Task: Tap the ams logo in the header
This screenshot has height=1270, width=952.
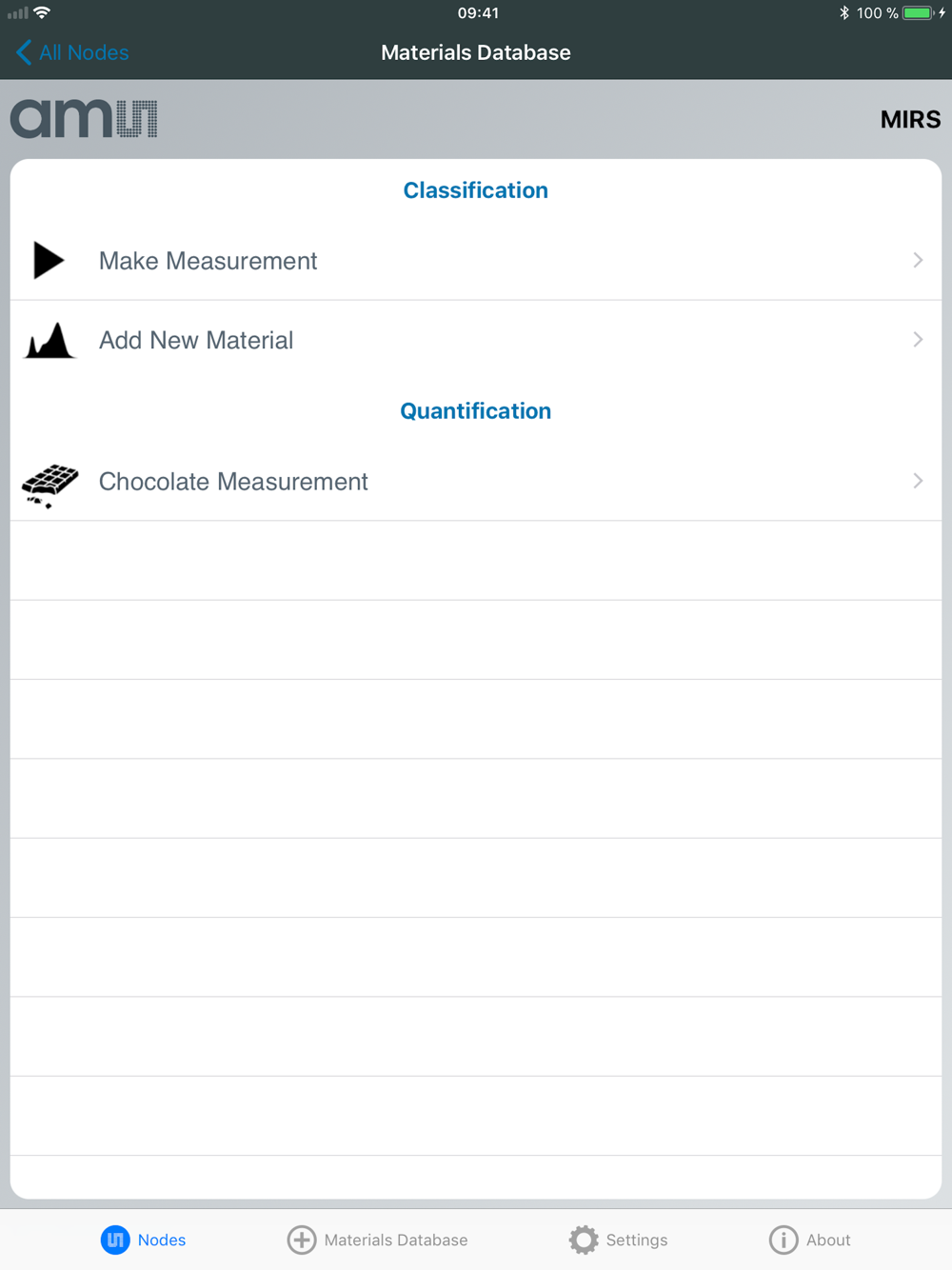Action: pos(84,119)
